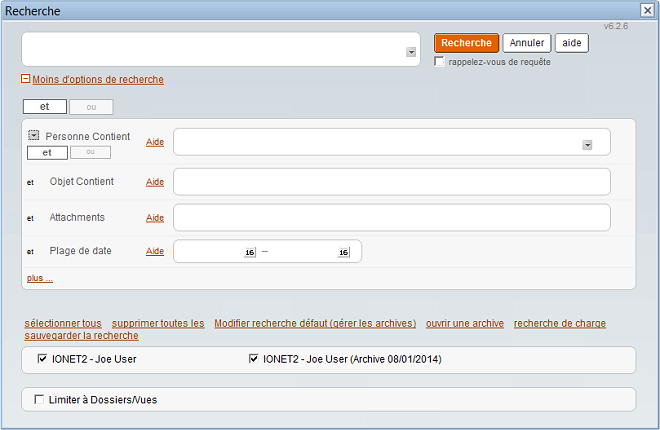
Task: Click the icon beside Personne Contient
Action: [33, 135]
